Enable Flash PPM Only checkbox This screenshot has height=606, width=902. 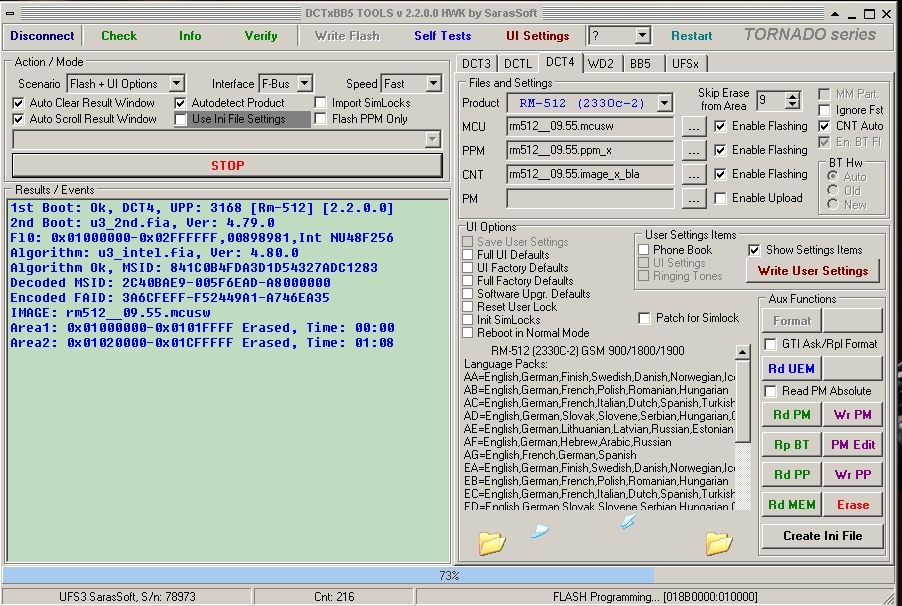click(x=320, y=119)
